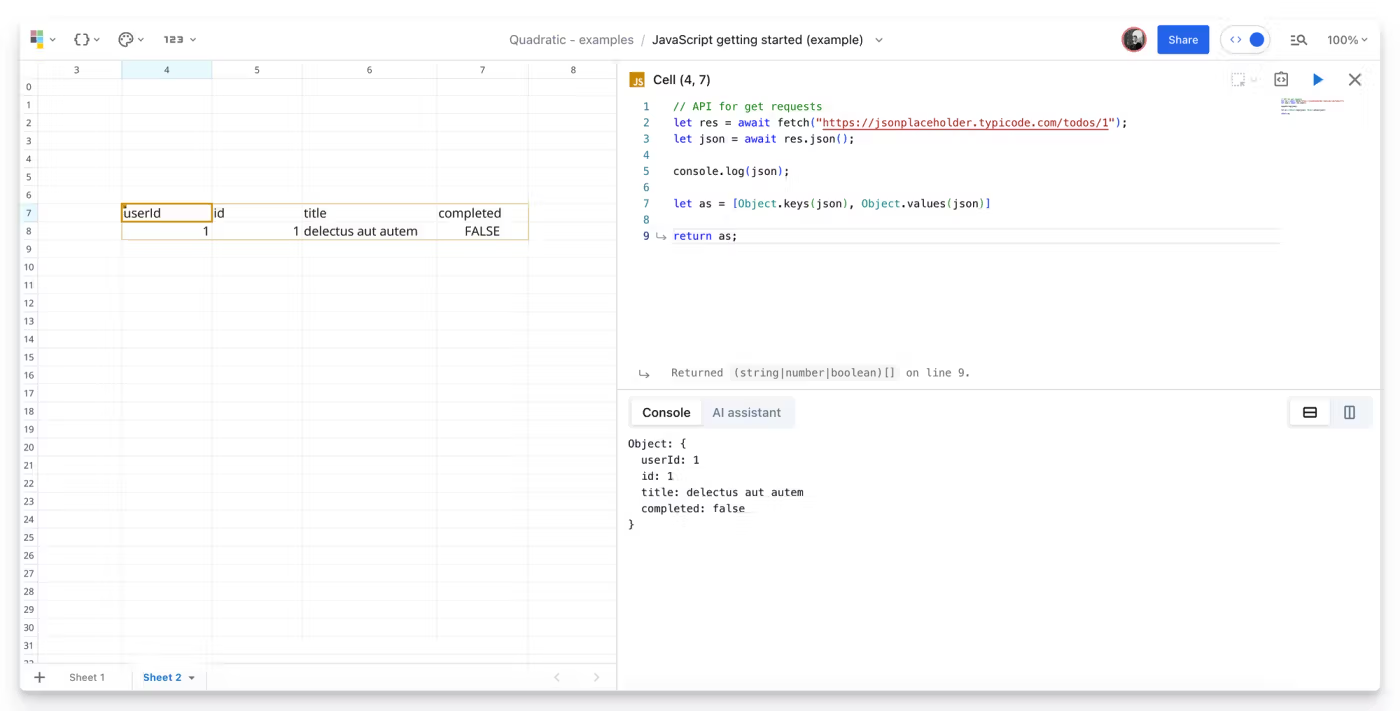This screenshot has height=711, width=1400.
Task: Toggle the code editor visibility switch
Action: point(1246,40)
